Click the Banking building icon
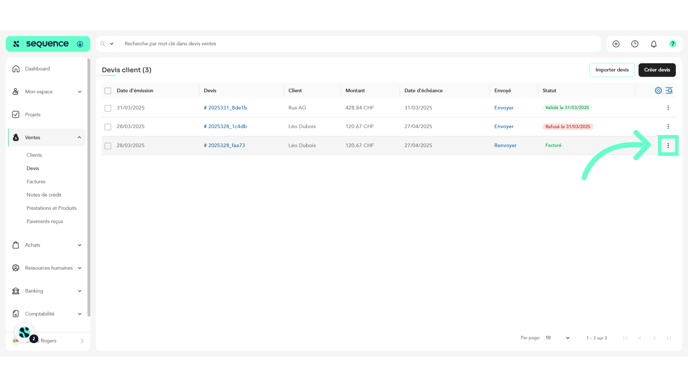688x387 pixels. tap(16, 291)
